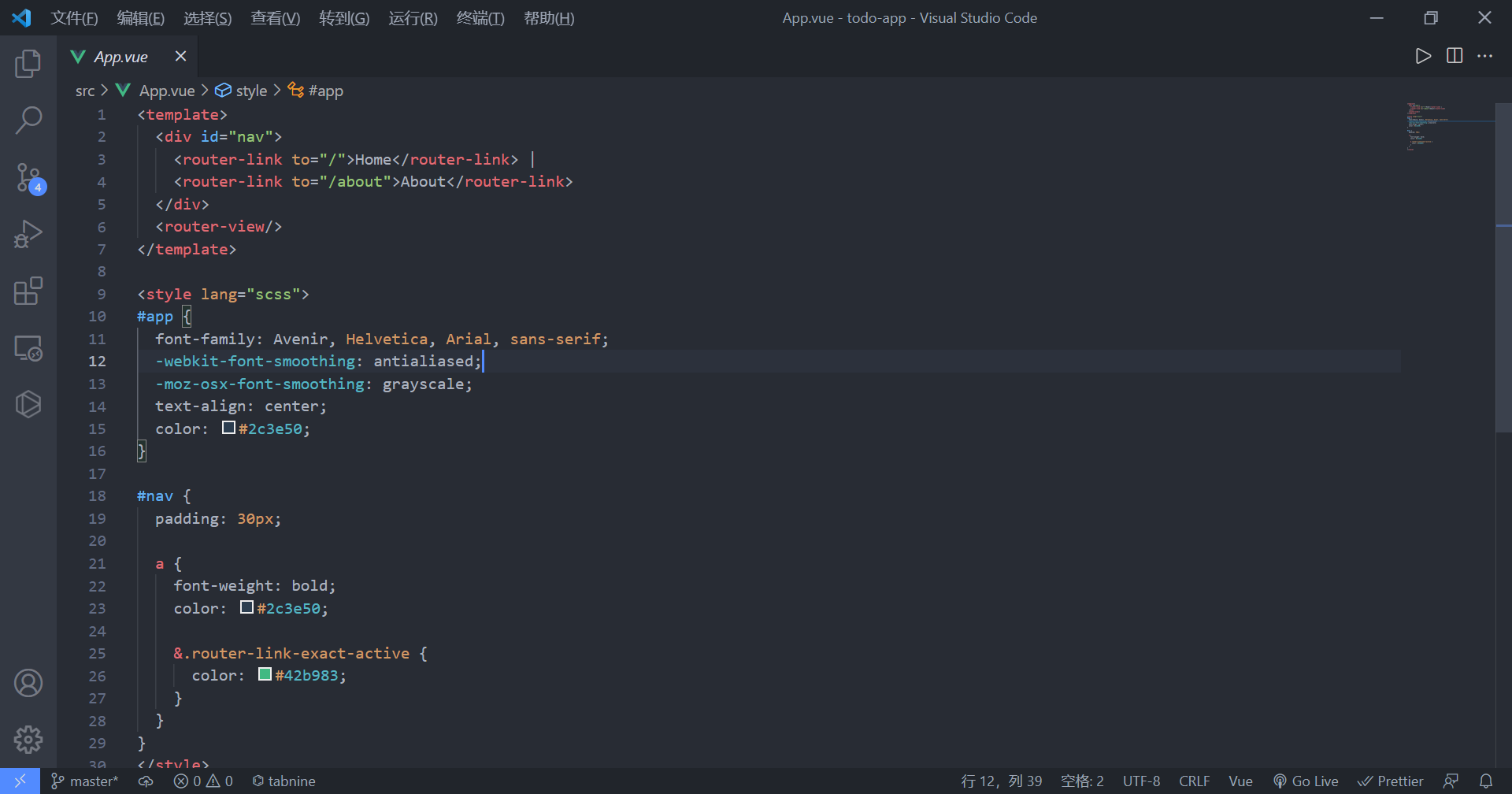Click the '#nav' selector on line 18

click(x=154, y=495)
